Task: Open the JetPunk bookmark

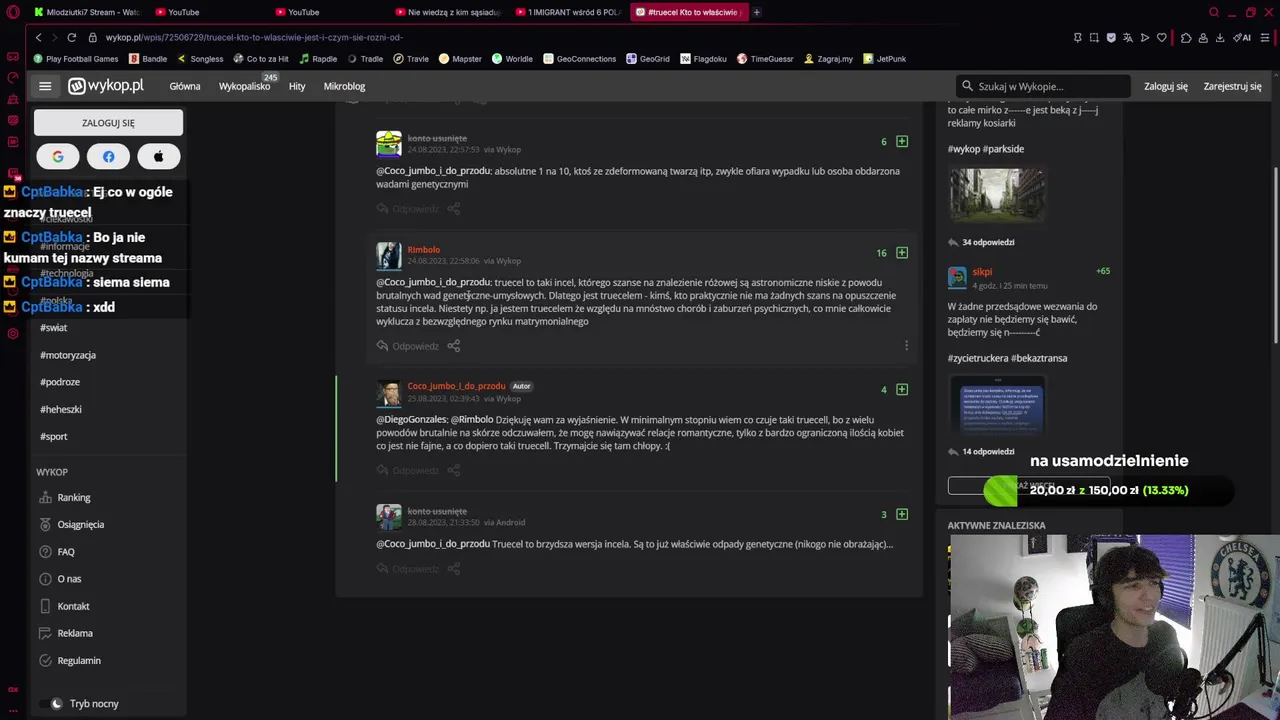Action: click(884, 59)
